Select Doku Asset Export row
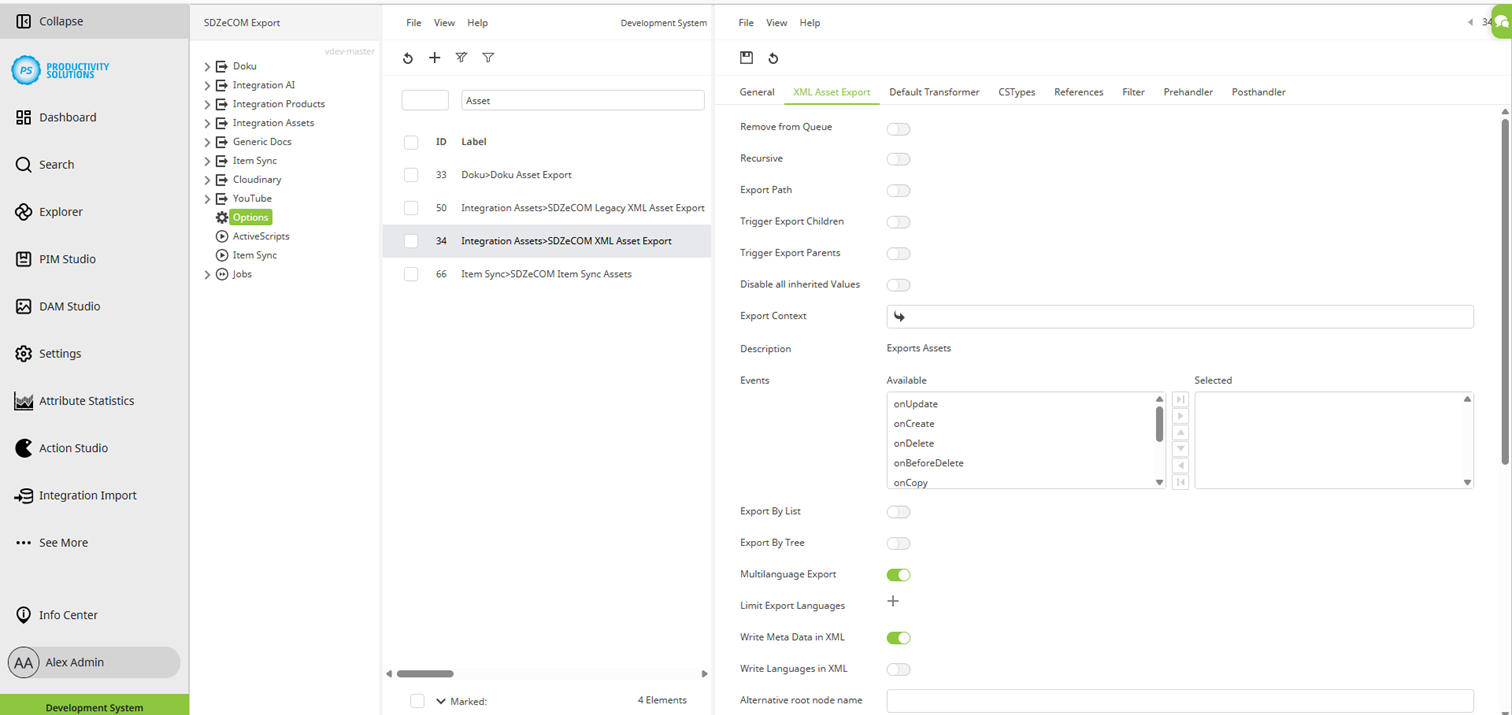The height and width of the screenshot is (715, 1512). coord(547,175)
